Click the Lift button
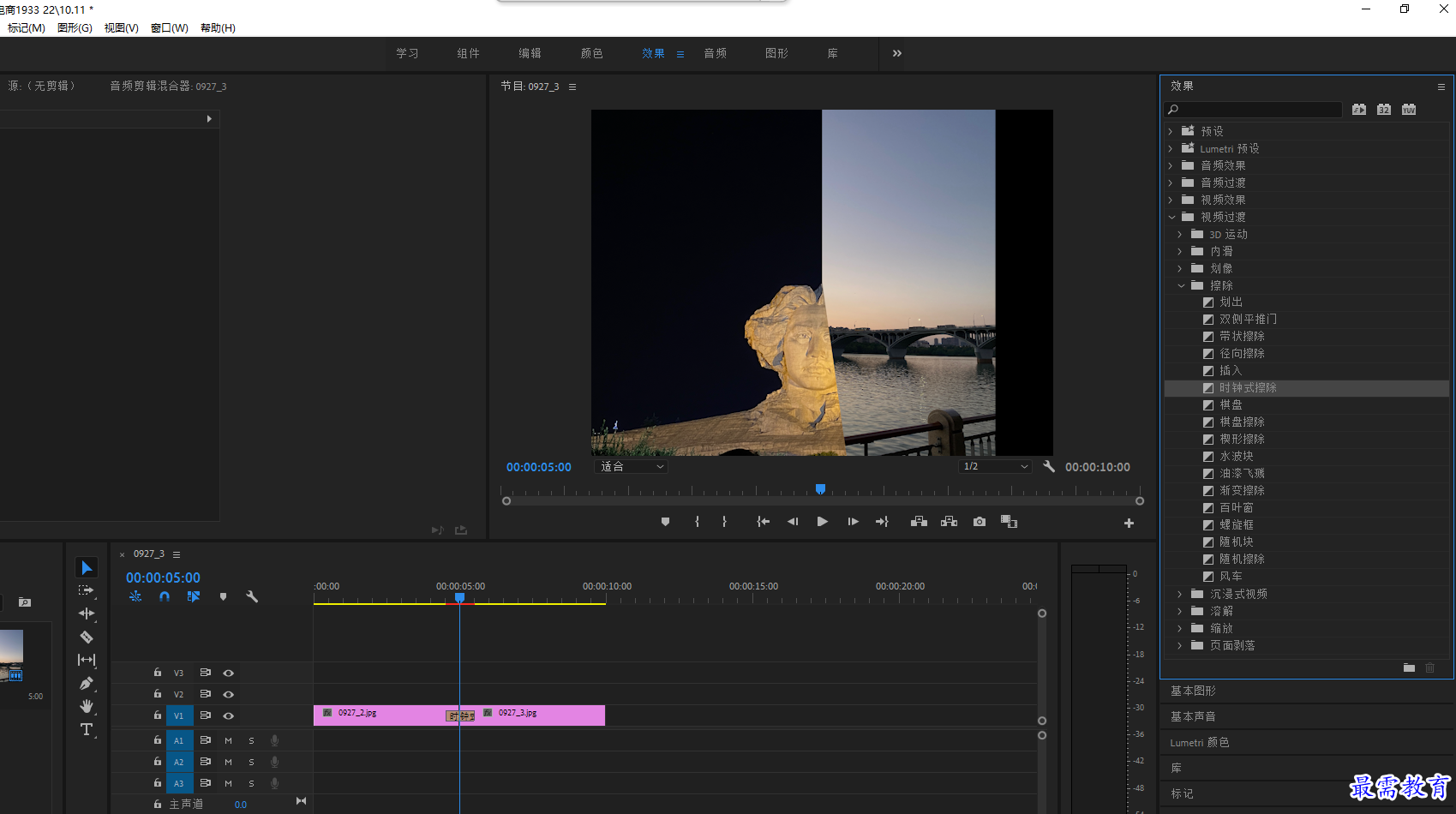The image size is (1456, 814). coord(919,522)
